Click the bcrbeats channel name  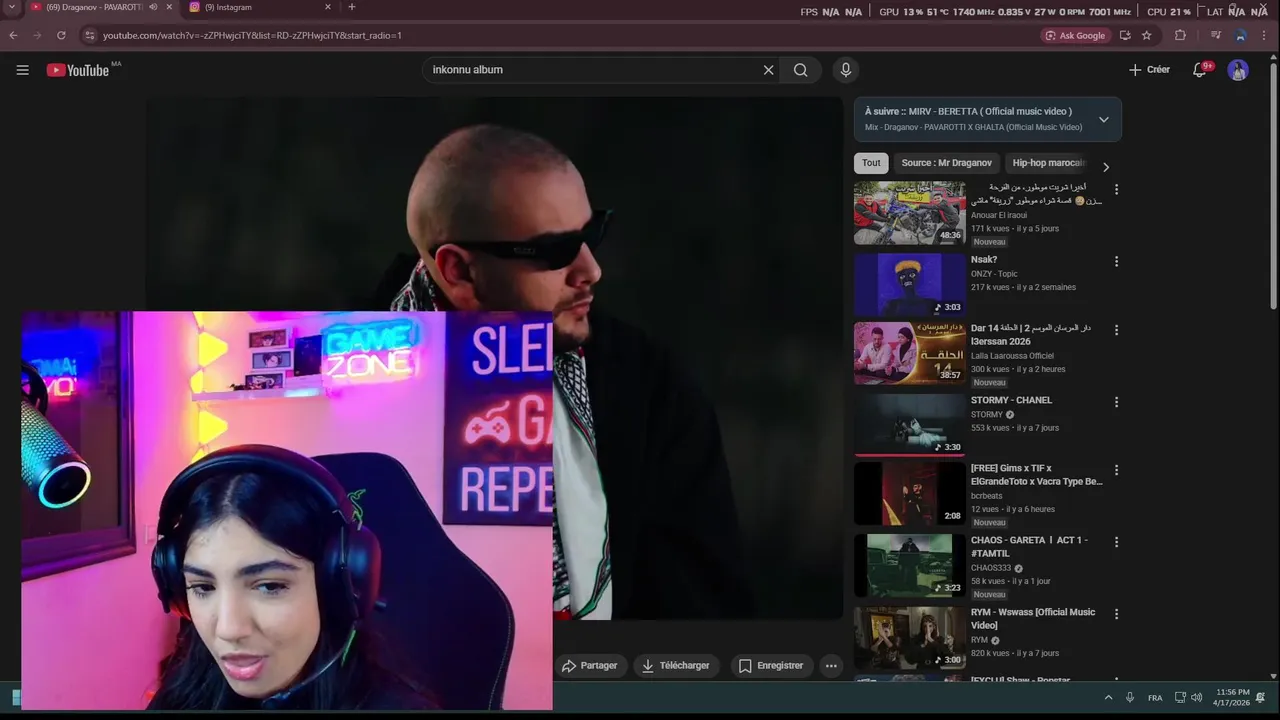point(986,496)
